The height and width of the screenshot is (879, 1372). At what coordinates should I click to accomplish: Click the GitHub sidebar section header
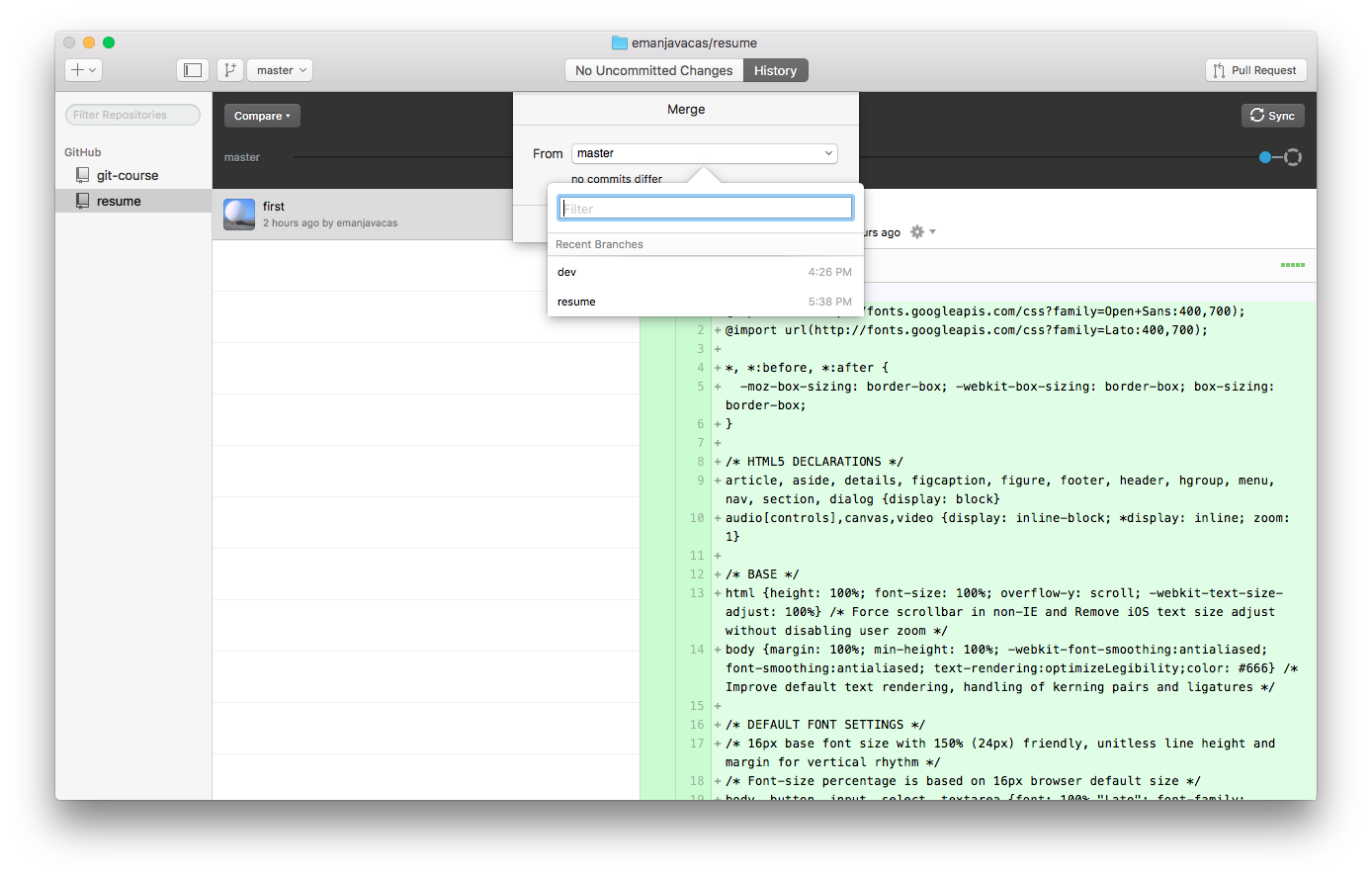pos(83,152)
